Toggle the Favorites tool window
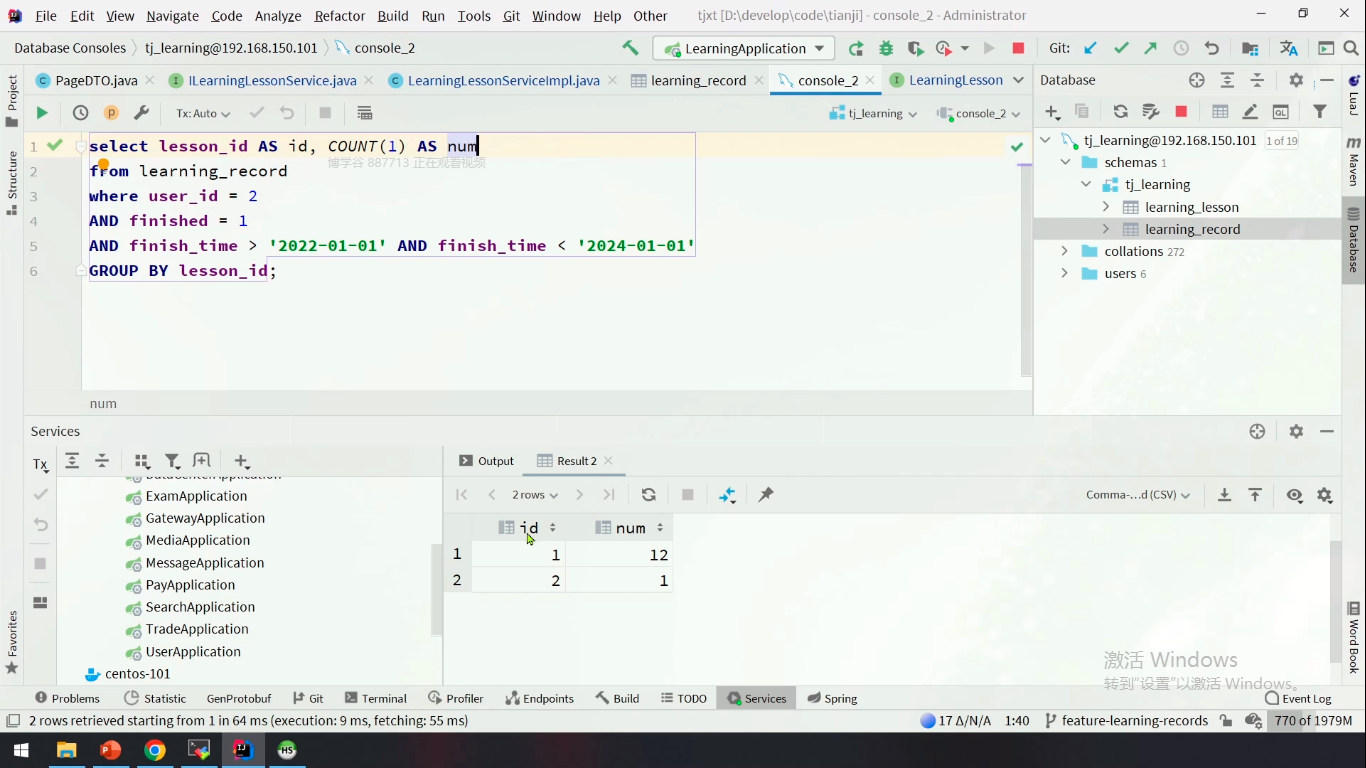Screen dimensions: 1366x768 pyautogui.click(x=12, y=642)
